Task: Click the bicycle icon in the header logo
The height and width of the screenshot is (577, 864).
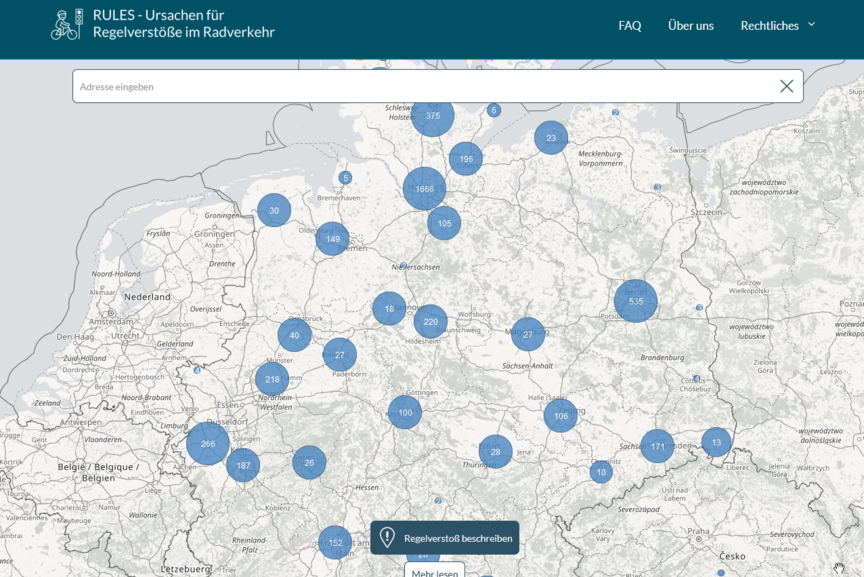Action: click(x=63, y=26)
